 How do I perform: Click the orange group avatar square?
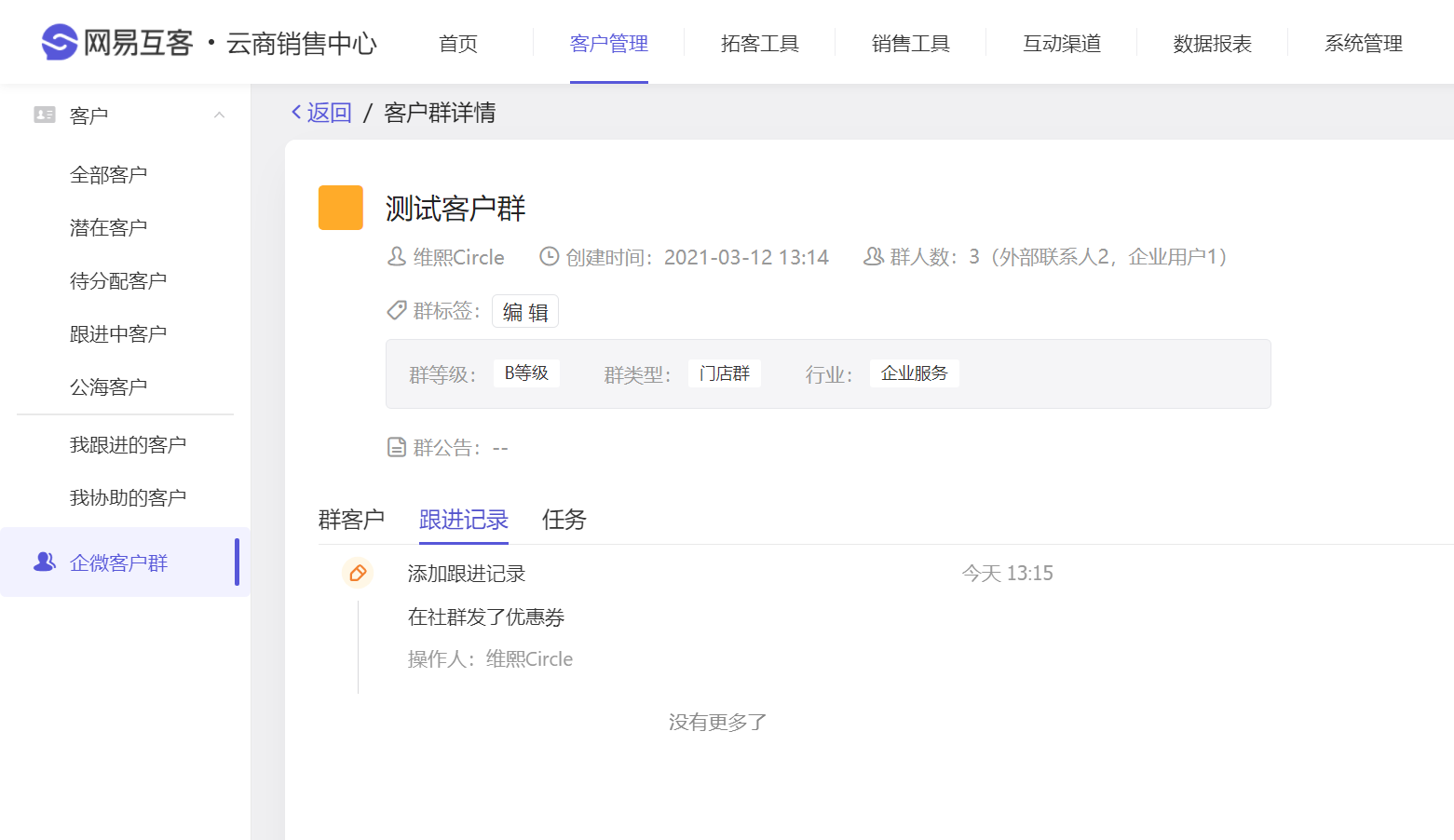point(341,208)
